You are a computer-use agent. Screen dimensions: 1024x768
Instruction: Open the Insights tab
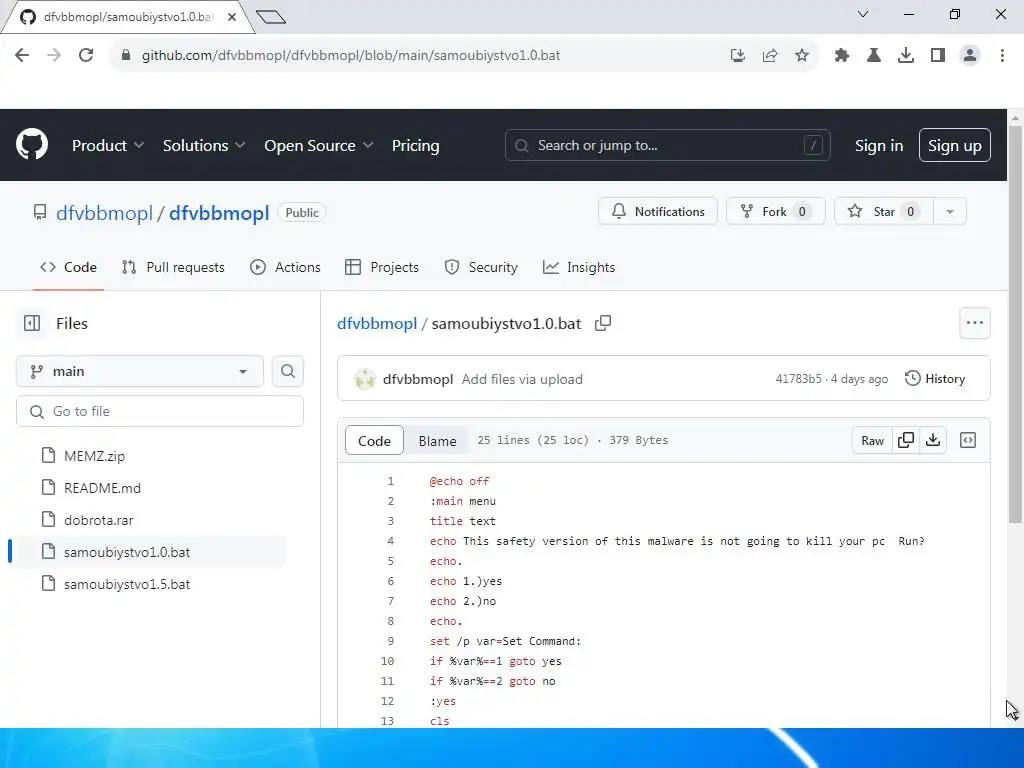click(x=579, y=267)
